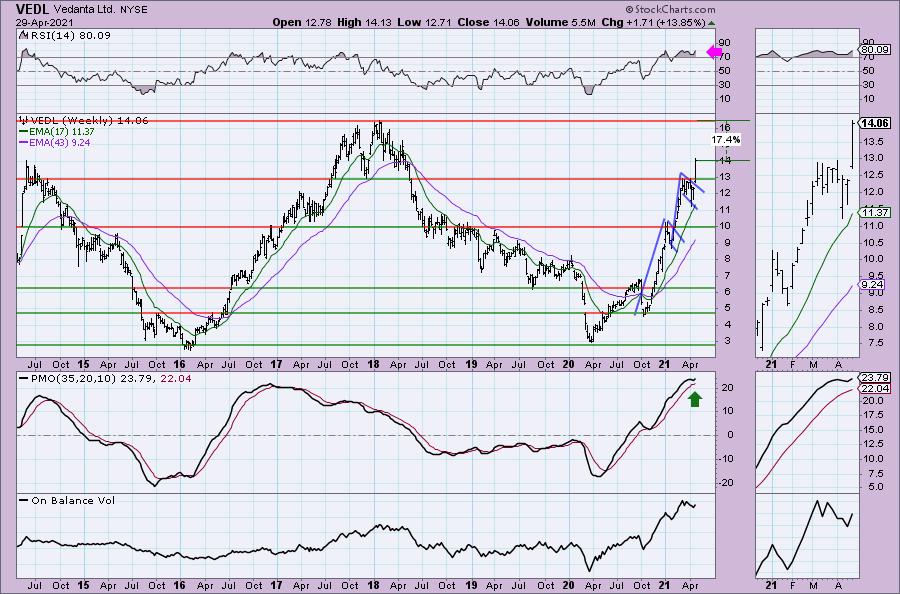Image resolution: width=900 pixels, height=594 pixels.
Task: Click the 13.5 price level on zoom panel
Action: pyautogui.click(x=875, y=142)
